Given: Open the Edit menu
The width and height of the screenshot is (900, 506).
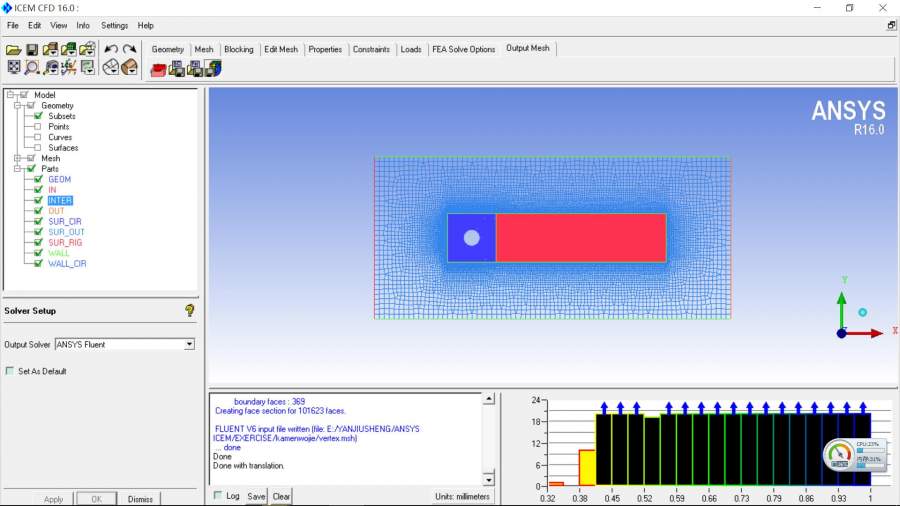Looking at the screenshot, I should point(34,26).
